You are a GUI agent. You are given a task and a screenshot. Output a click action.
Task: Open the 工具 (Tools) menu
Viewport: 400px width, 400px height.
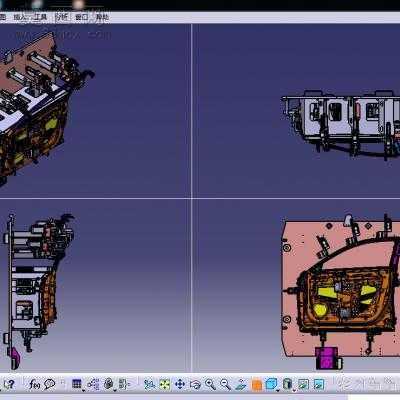coord(40,17)
